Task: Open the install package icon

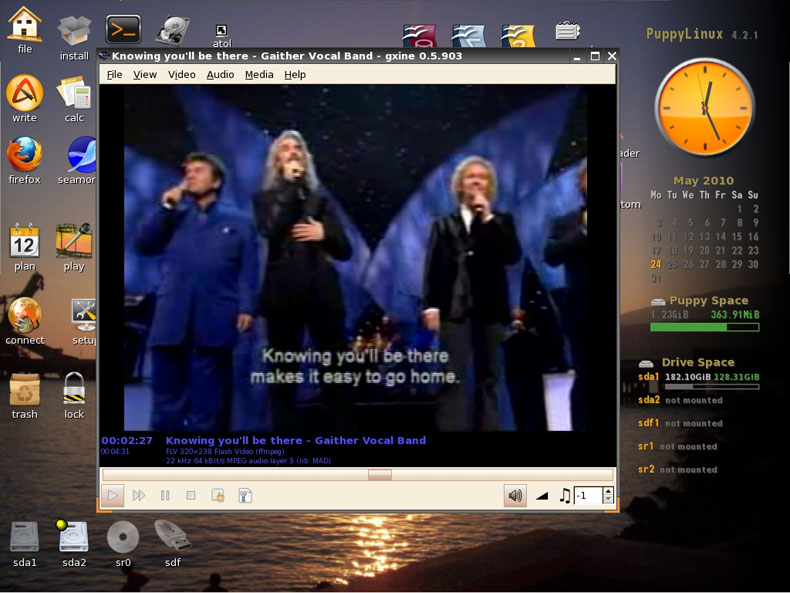Action: [x=74, y=37]
